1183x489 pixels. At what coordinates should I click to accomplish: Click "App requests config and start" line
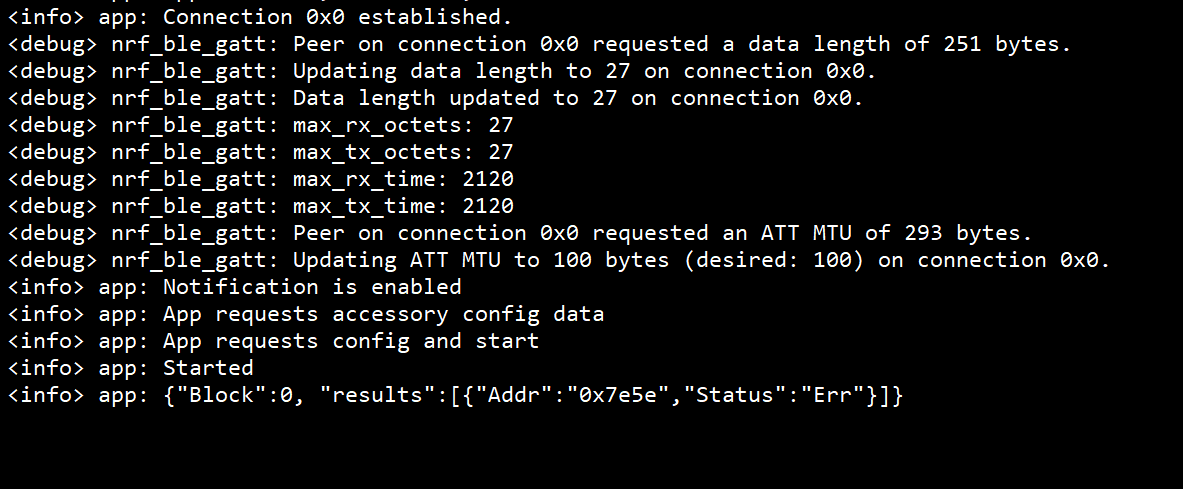350,341
